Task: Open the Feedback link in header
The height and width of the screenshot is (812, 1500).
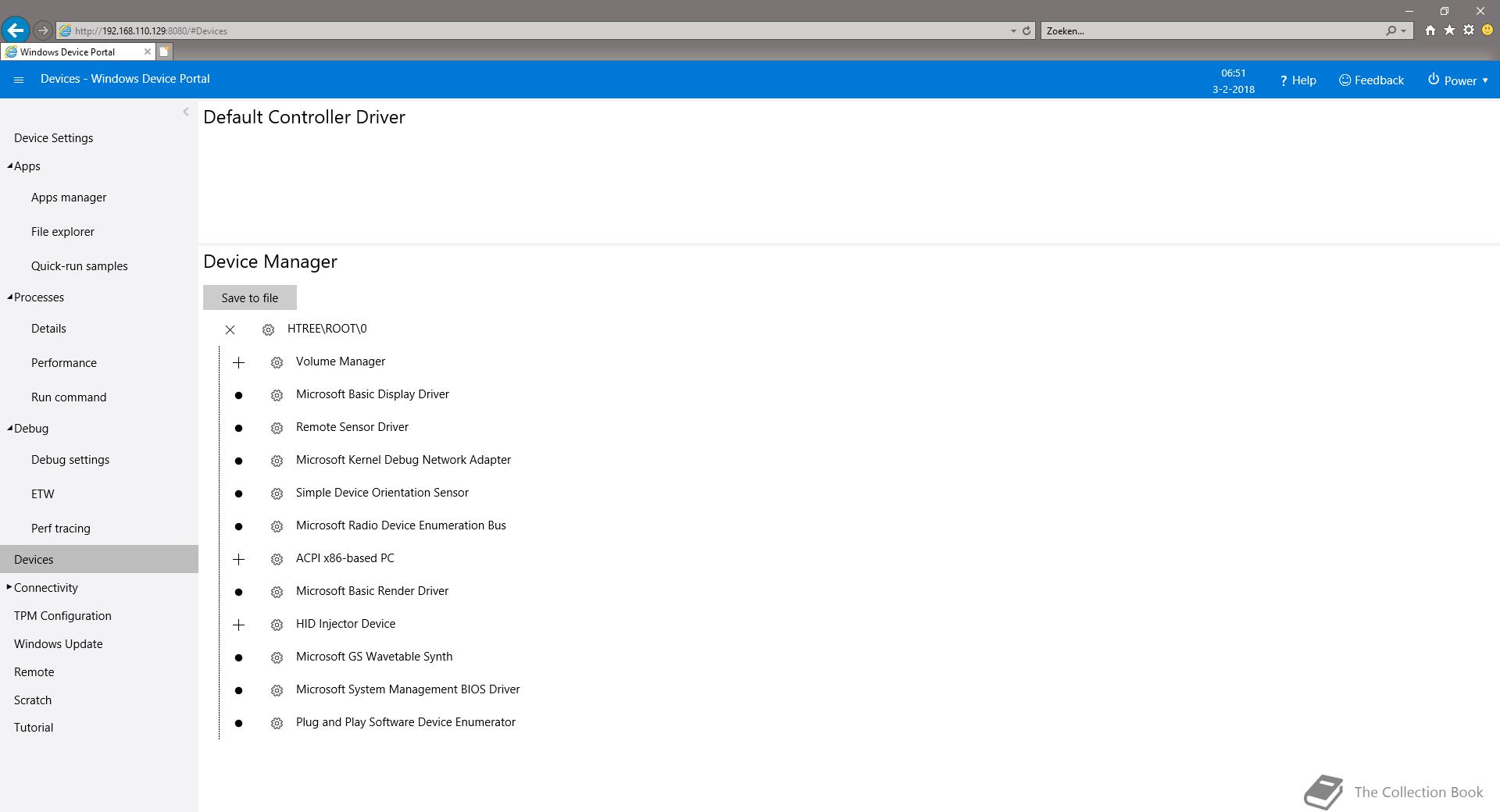Action: [x=1371, y=80]
